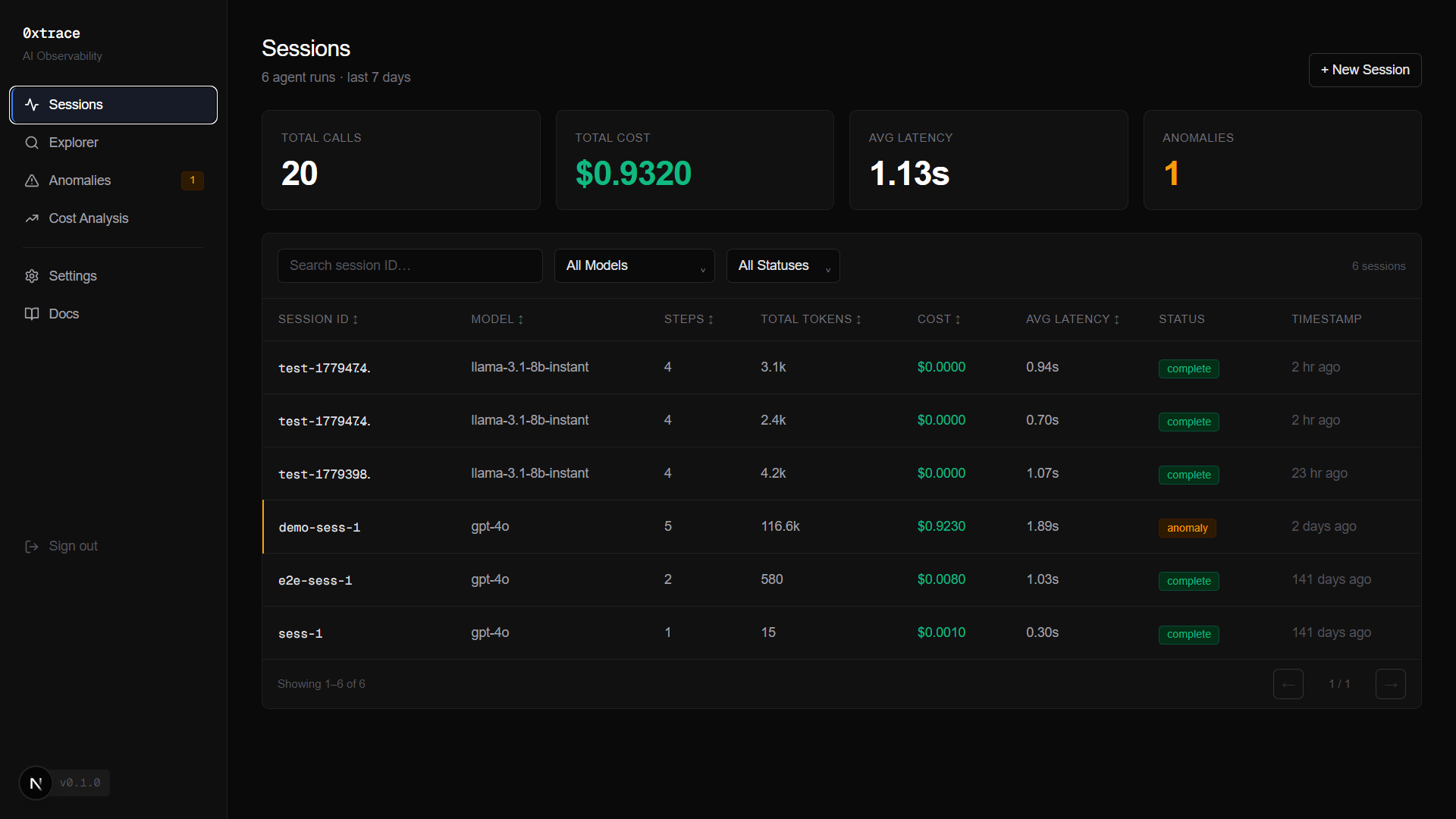Sort by Session ID column
This screenshot has width=1456, height=819.
click(318, 319)
